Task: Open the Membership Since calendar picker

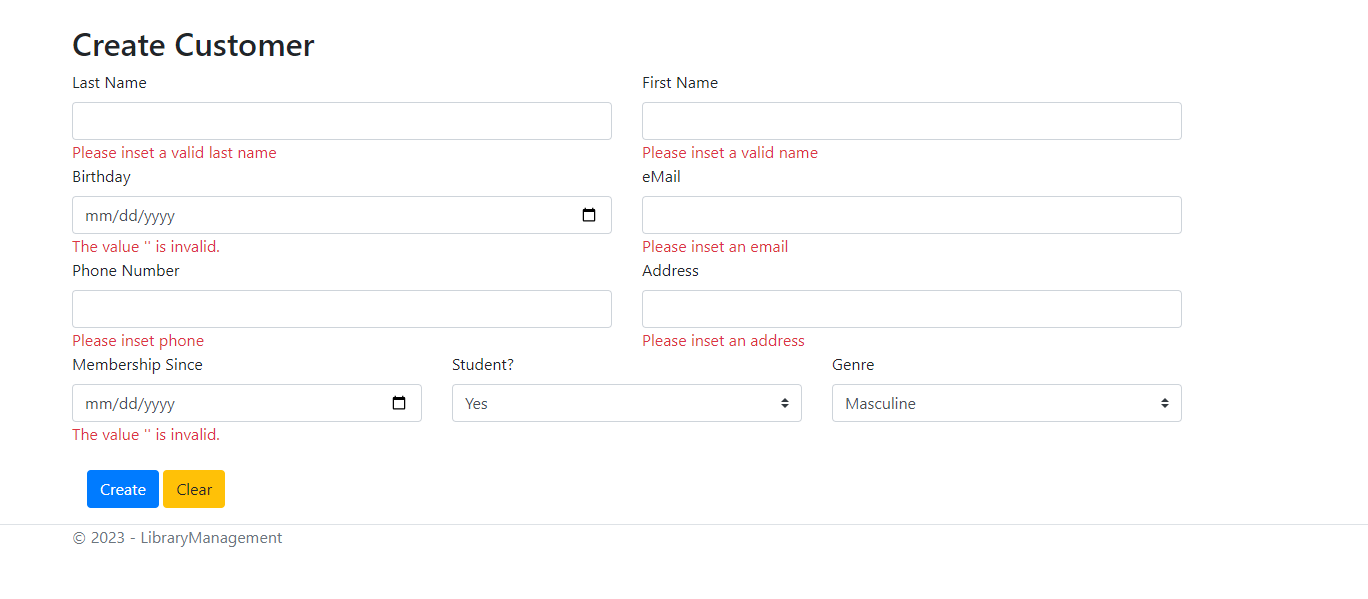Action: point(399,402)
